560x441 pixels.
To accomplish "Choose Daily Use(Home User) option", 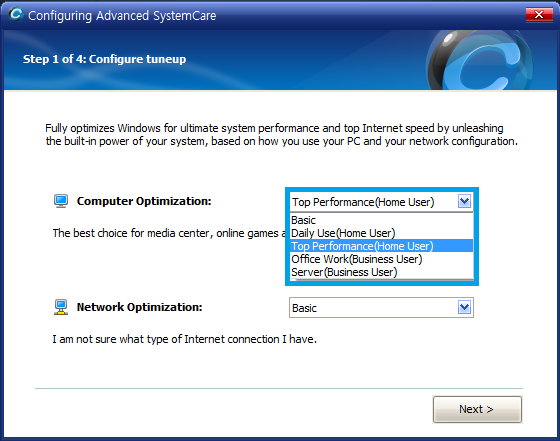I will [x=382, y=233].
